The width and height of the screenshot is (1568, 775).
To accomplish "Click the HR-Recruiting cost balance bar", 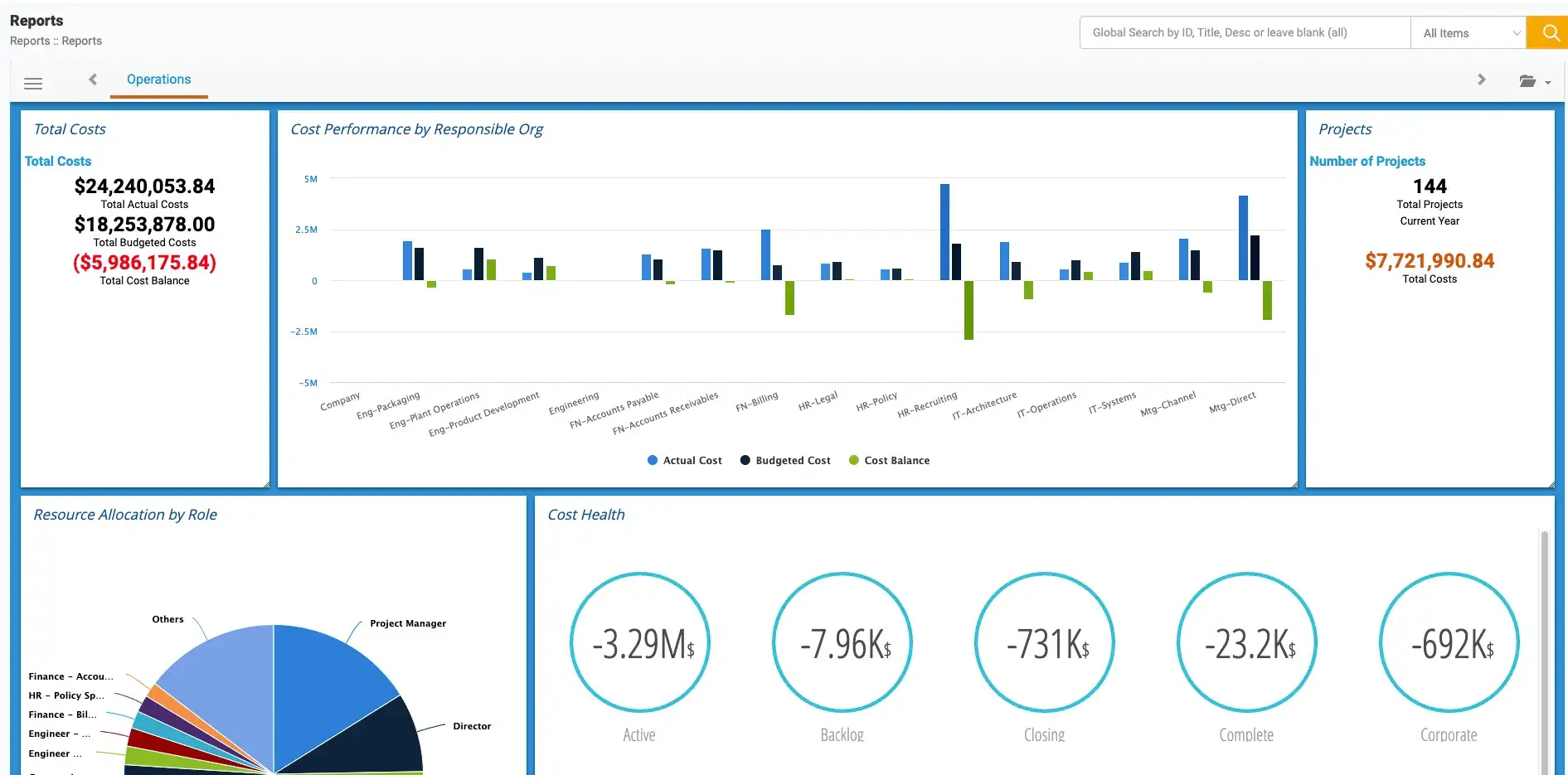I will point(968,310).
